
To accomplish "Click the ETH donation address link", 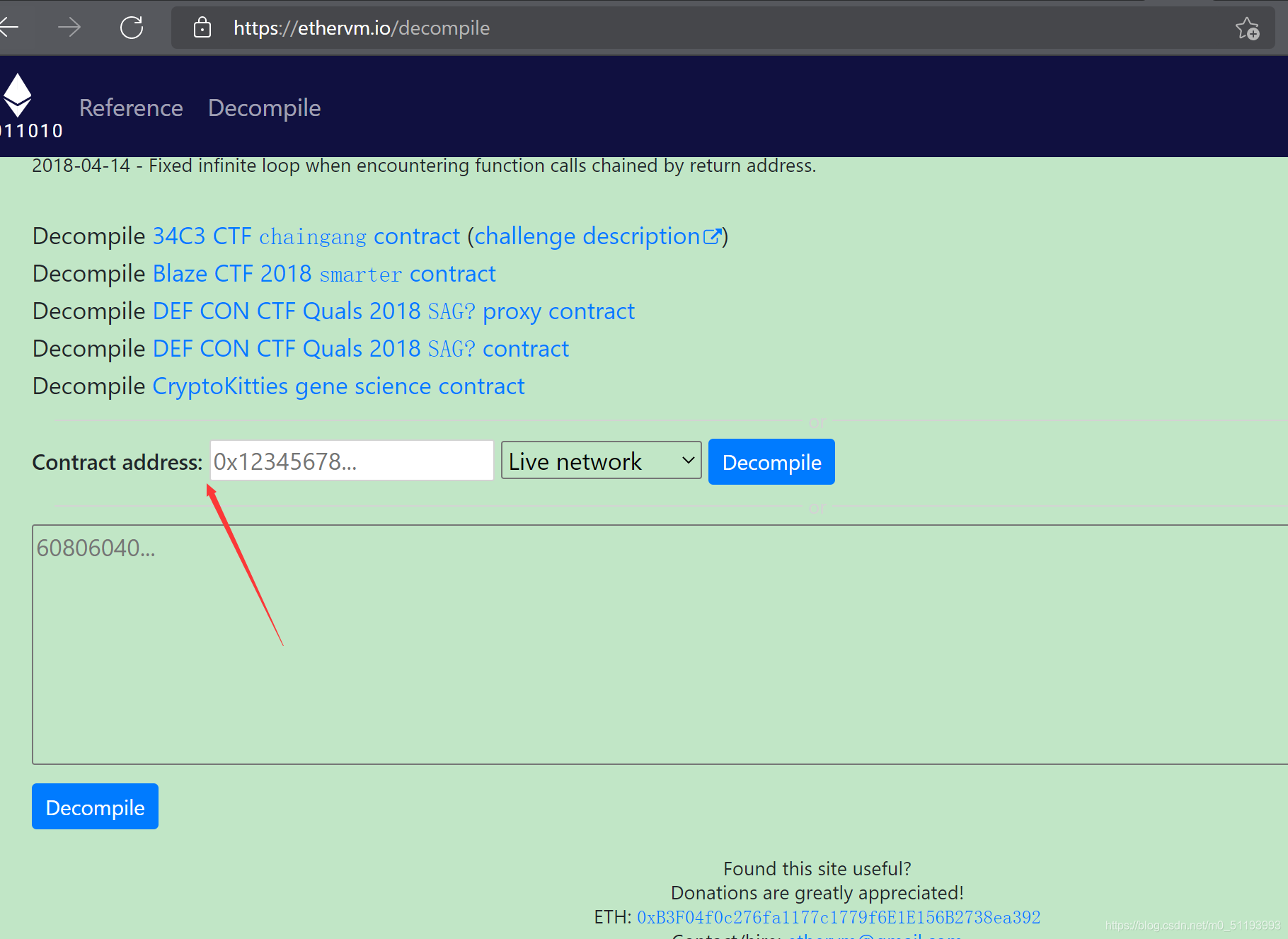I will point(839,918).
